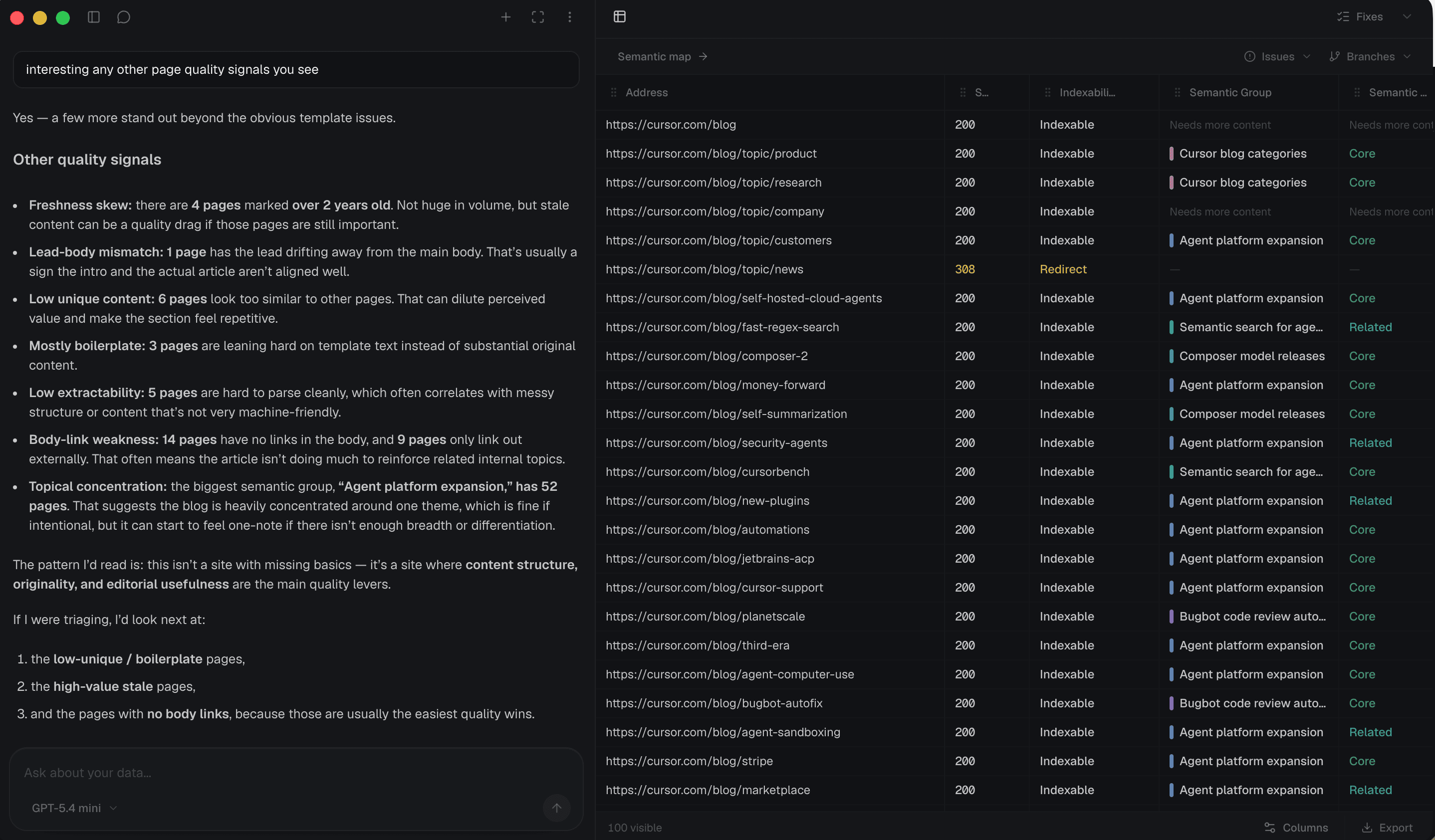This screenshot has width=1435, height=840.
Task: Click Related label in fast-regex-search row
Action: [1370, 327]
